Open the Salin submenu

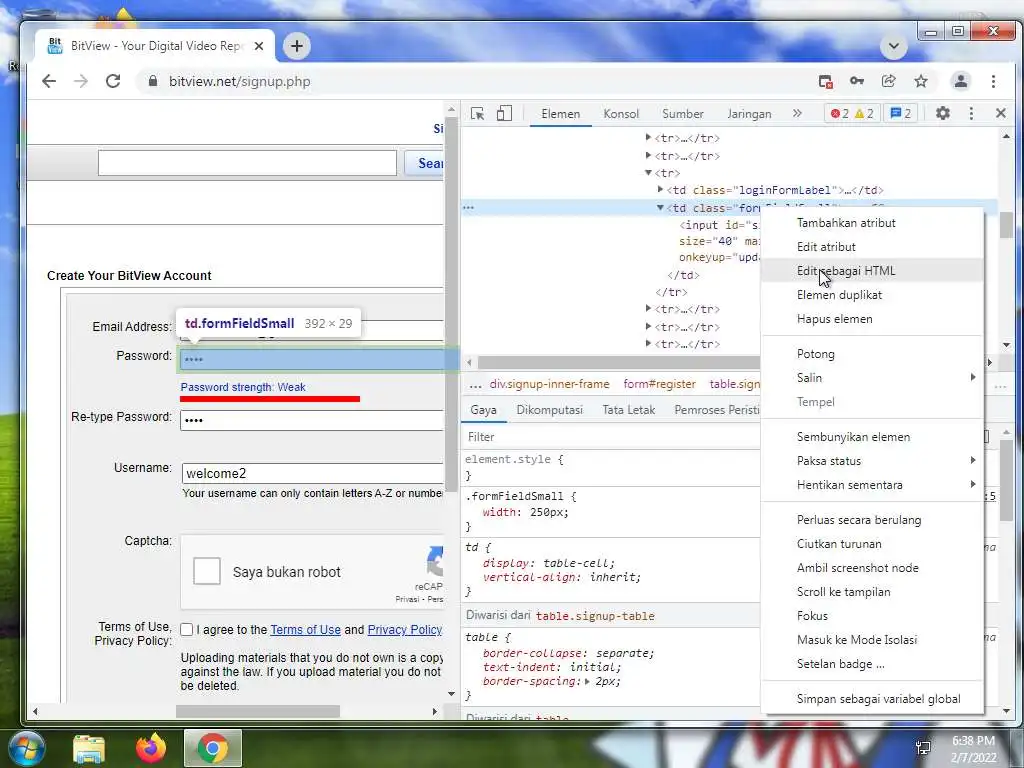point(872,377)
